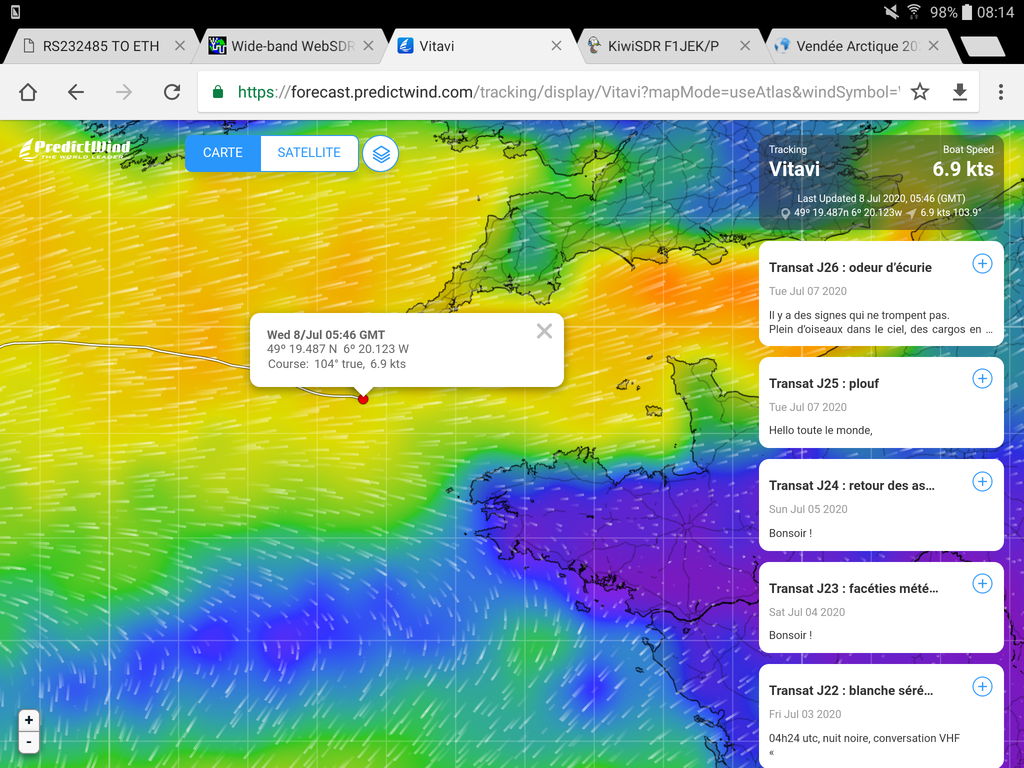Switch to the RS232485 TO ETH tab

tap(101, 46)
